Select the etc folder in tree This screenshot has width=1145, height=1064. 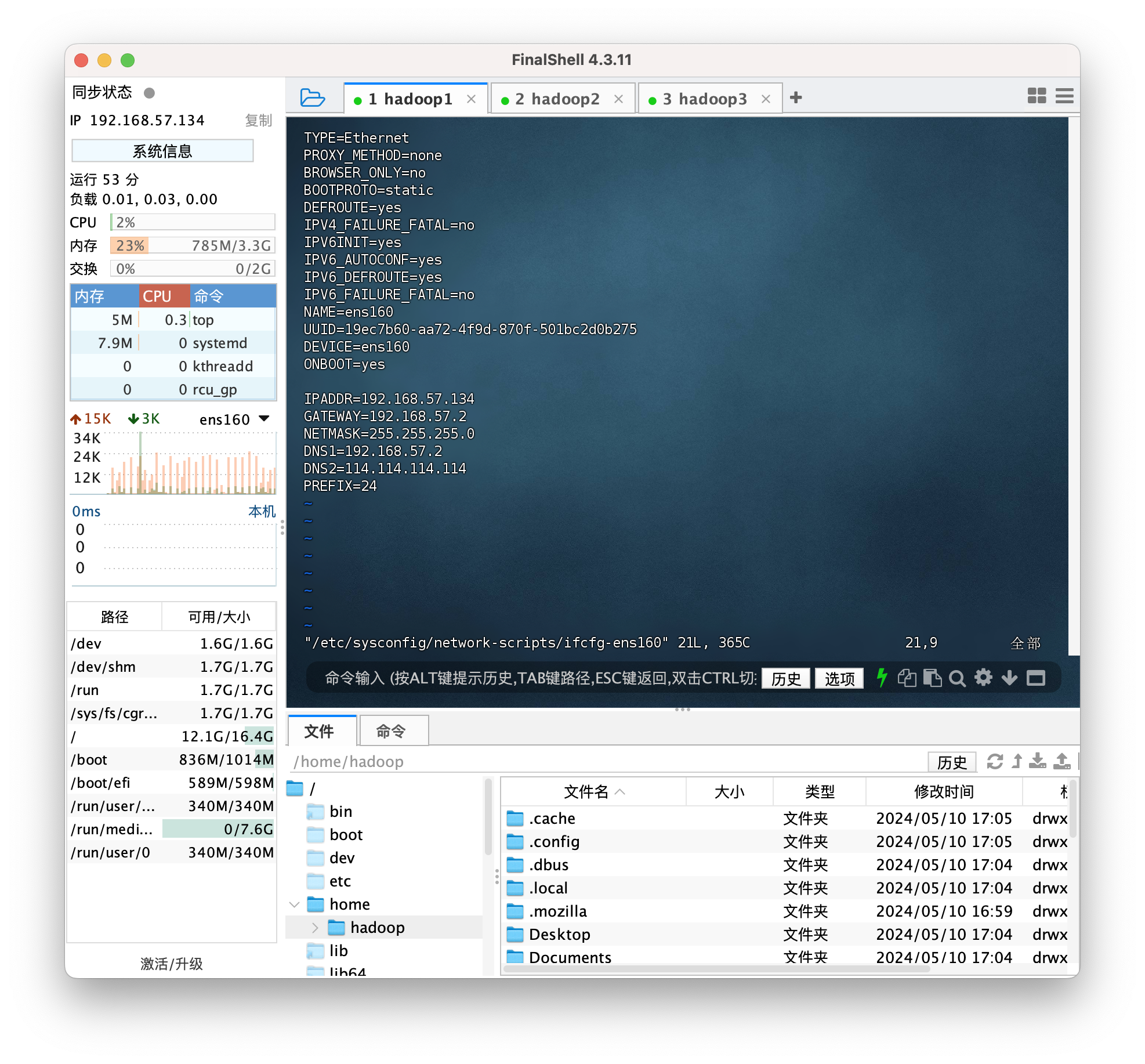329,881
